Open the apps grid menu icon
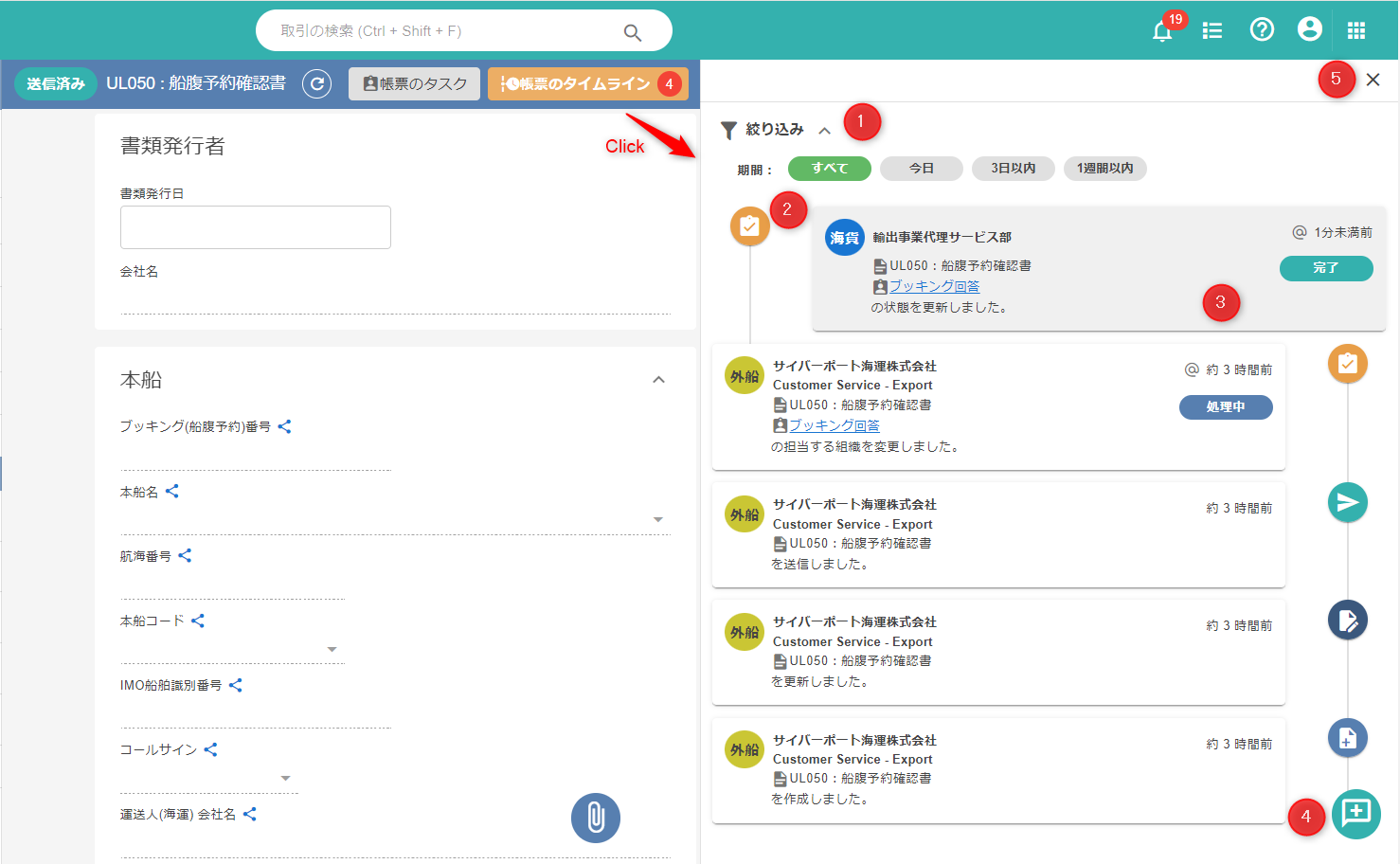Image resolution: width=1400 pixels, height=864 pixels. coord(1356,31)
